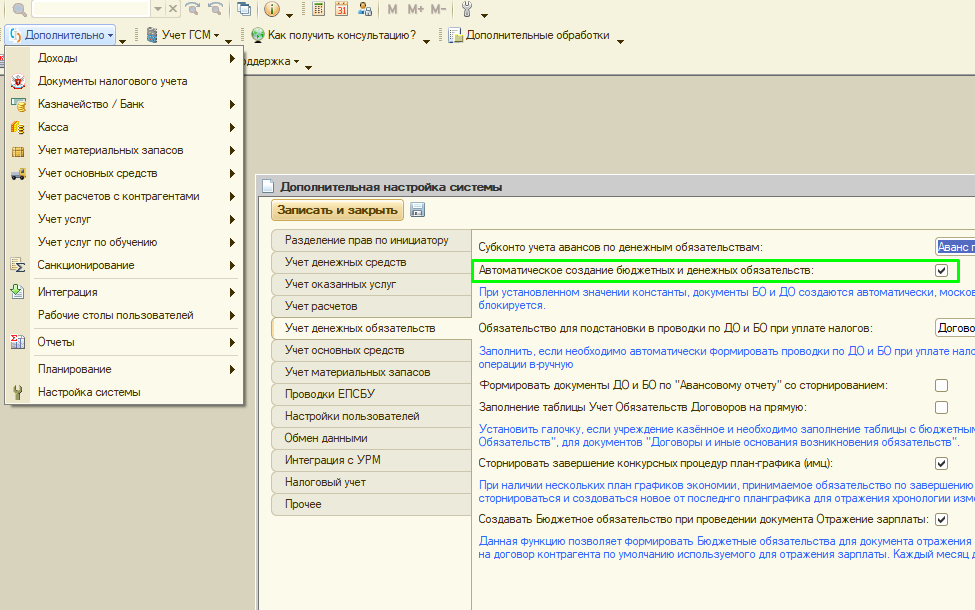Click the windows list icon
Image resolution: width=975 pixels, height=610 pixels.
pyautogui.click(x=244, y=9)
